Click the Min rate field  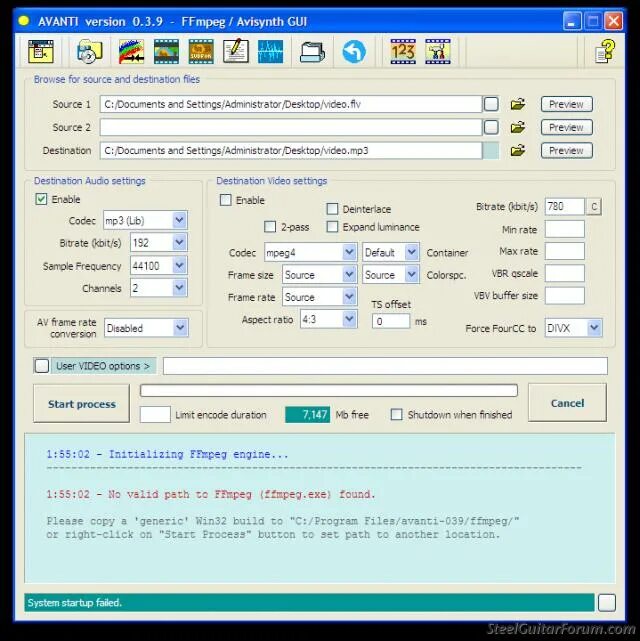[x=565, y=229]
